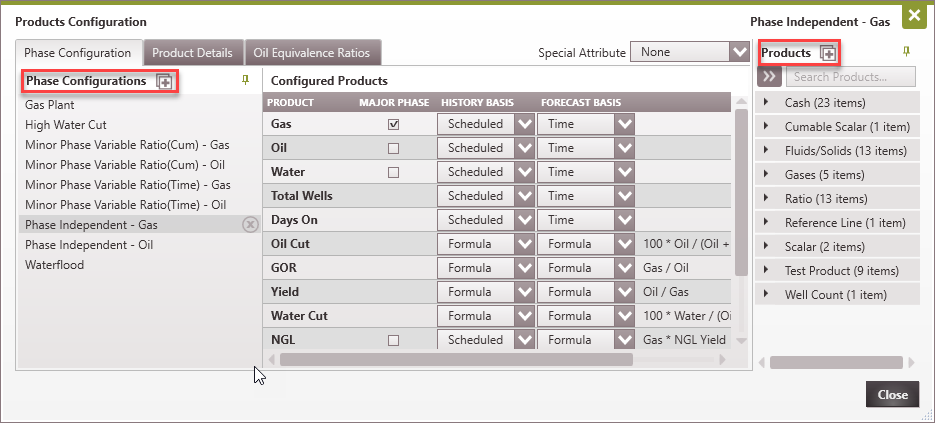
Task: Click the scroll-down arrow of Configured Products
Action: point(741,341)
